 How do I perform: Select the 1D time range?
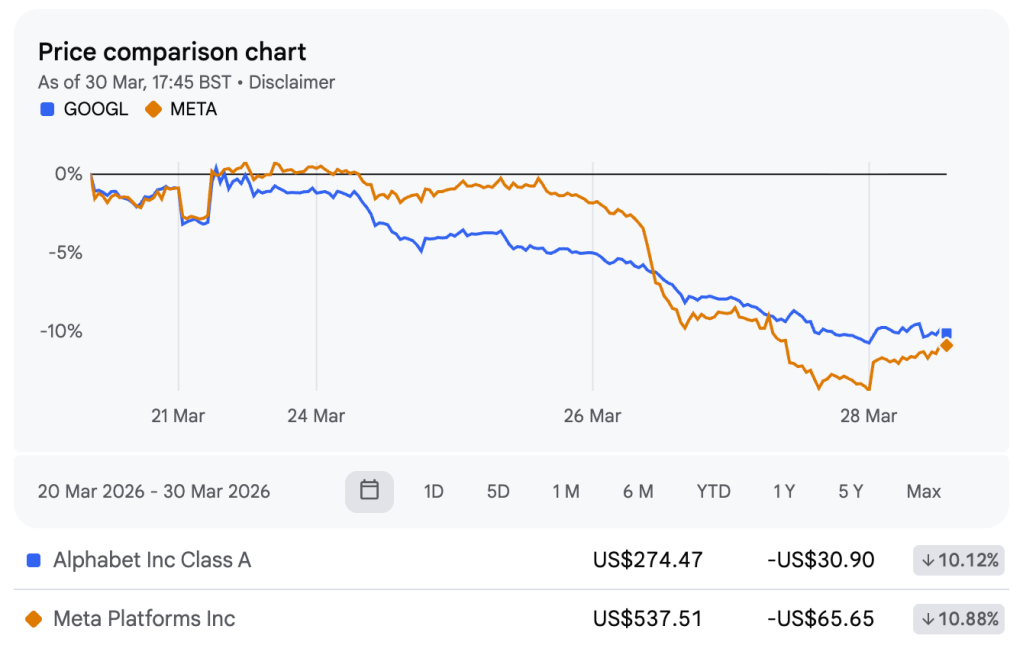433,491
